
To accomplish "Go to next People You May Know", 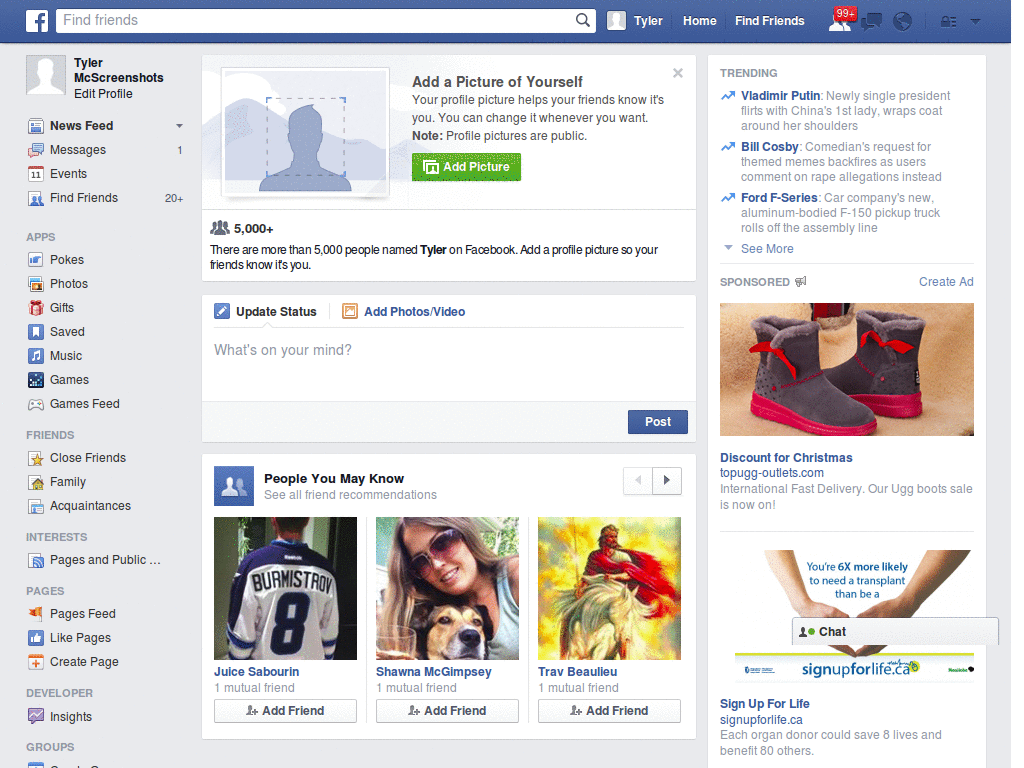I will [667, 481].
